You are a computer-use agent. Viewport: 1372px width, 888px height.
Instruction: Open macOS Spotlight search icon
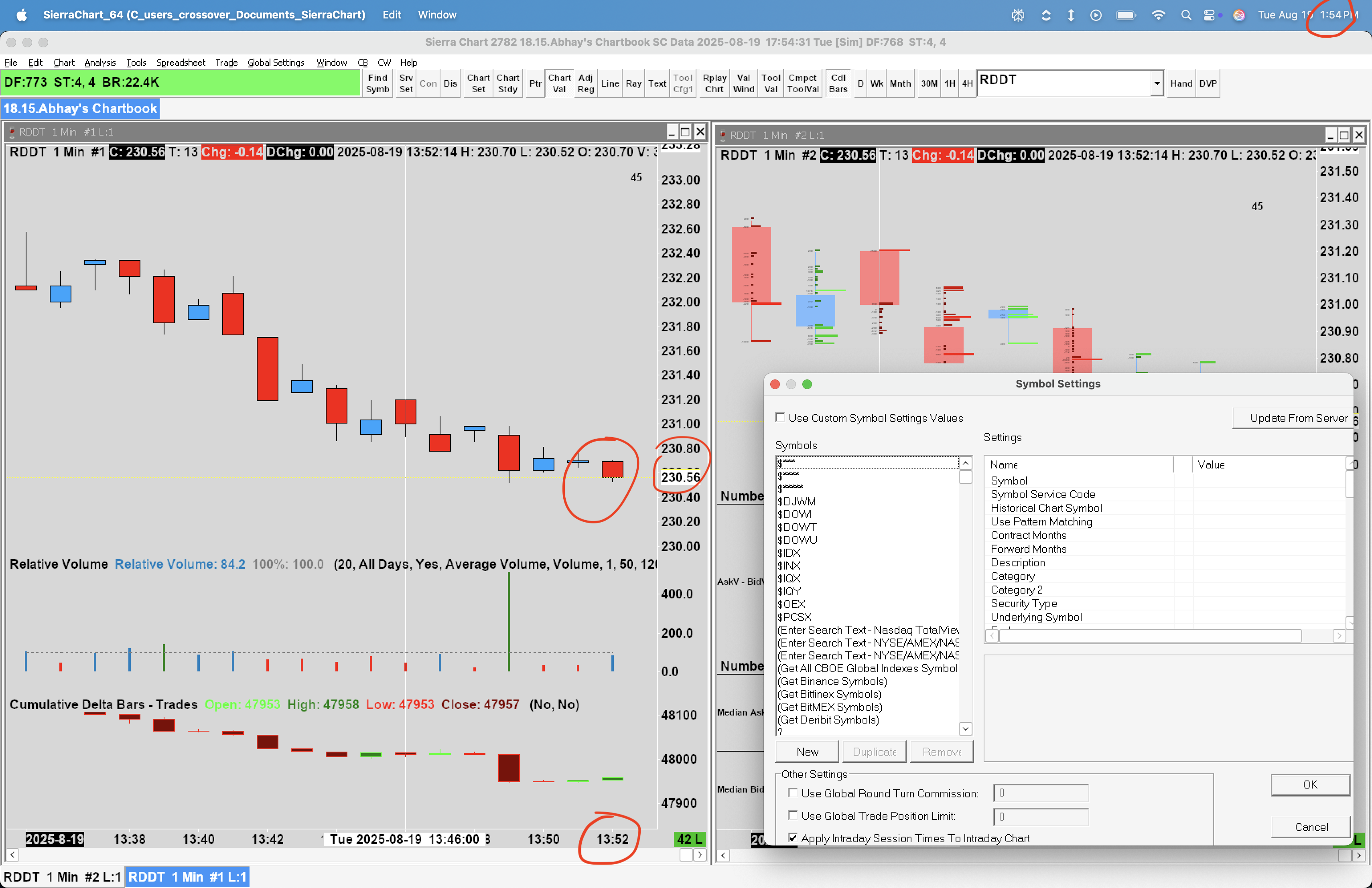coord(1185,15)
